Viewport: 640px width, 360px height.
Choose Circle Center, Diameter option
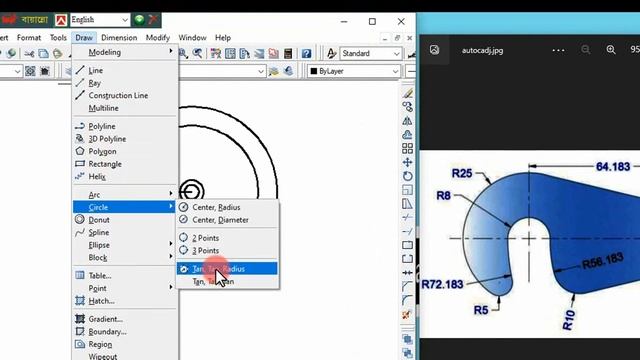[x=228, y=220]
